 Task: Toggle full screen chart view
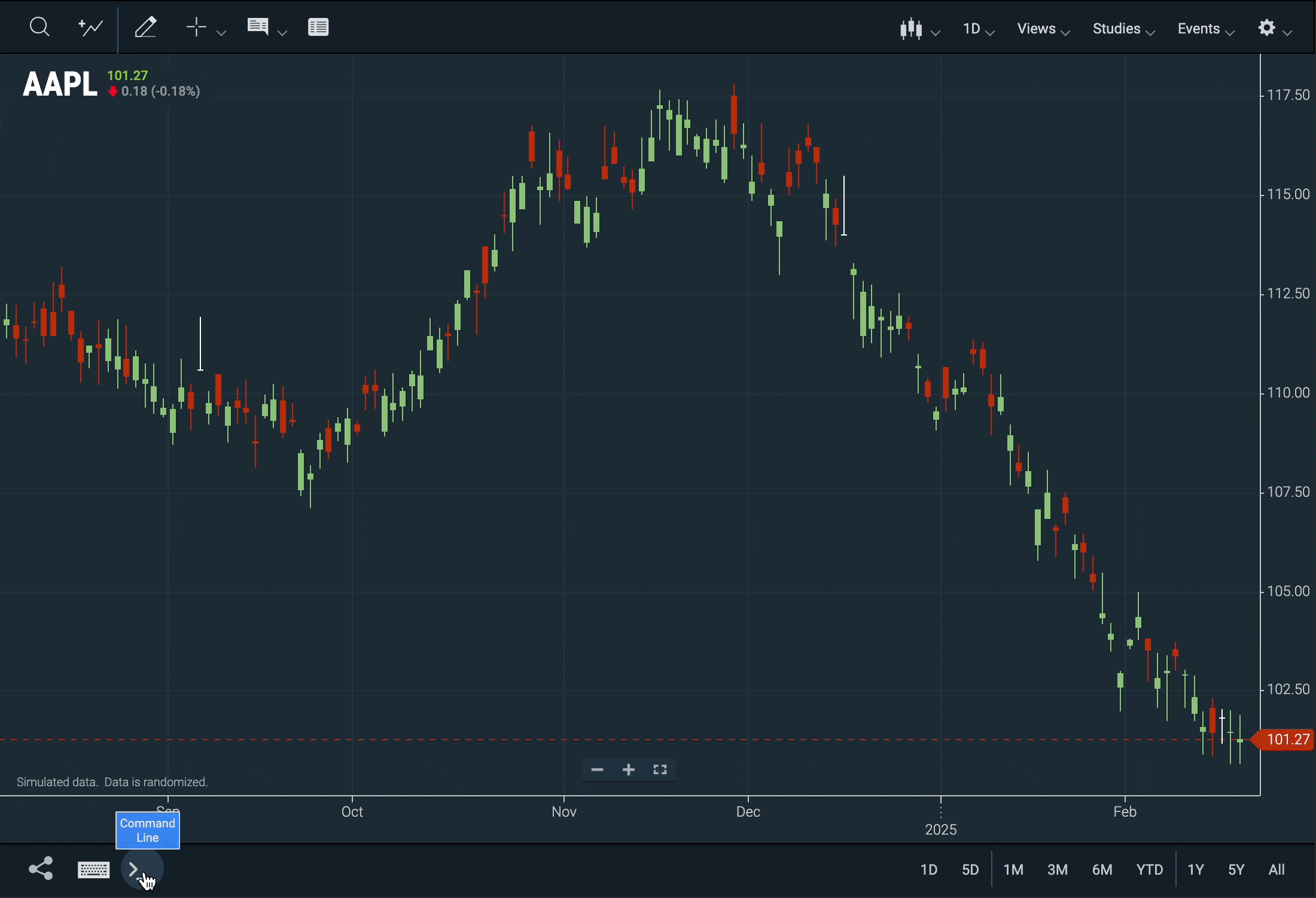coord(661,770)
